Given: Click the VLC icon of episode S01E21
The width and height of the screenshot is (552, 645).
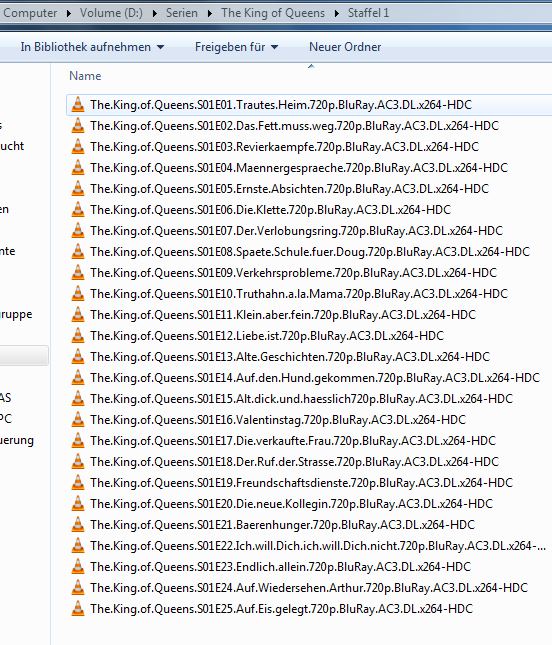Looking at the screenshot, I should tap(78, 524).
